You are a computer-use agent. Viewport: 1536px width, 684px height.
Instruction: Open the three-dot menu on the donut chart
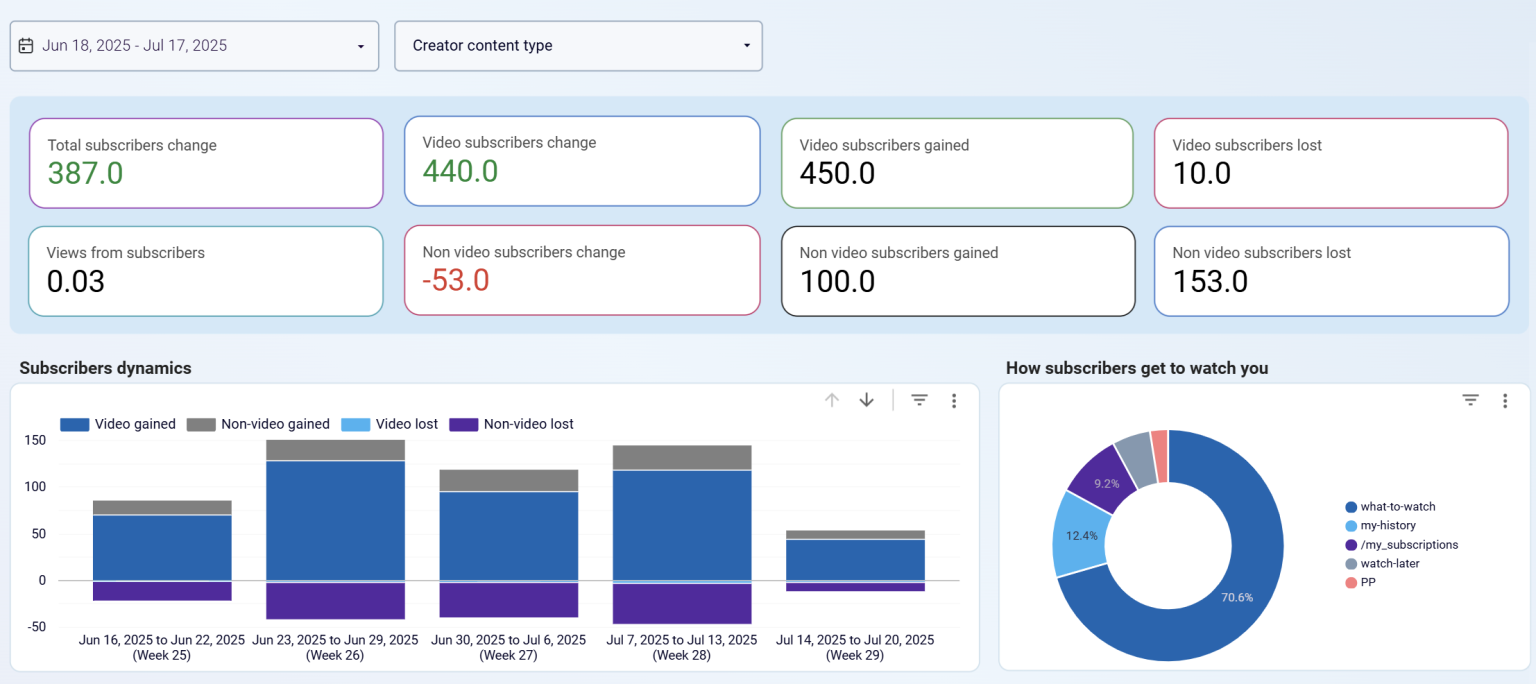1506,400
